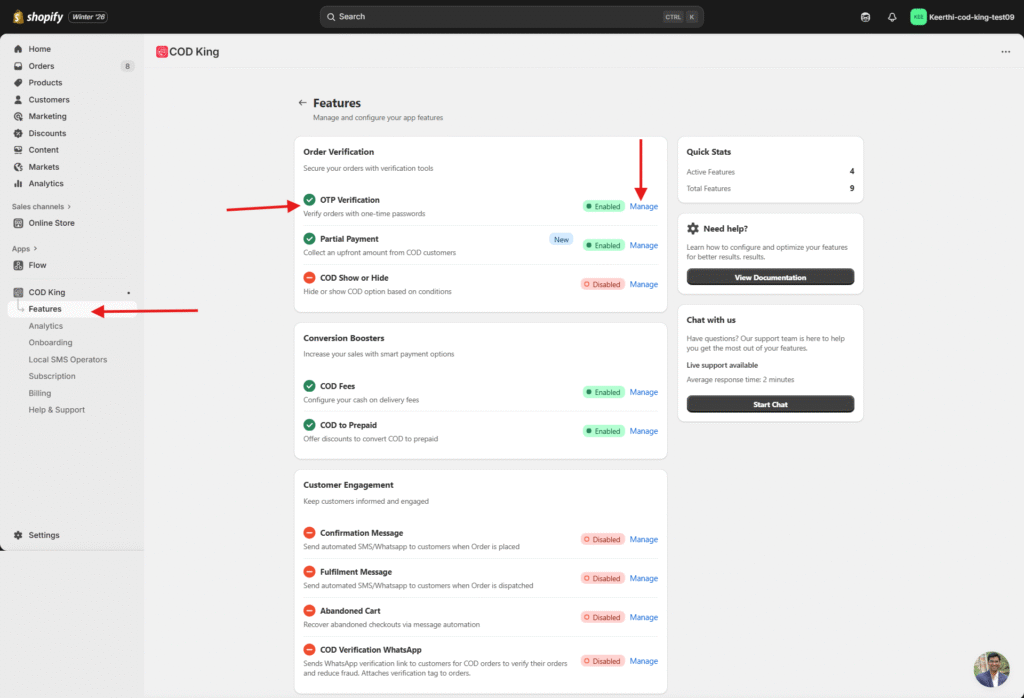Expand the Sales channels section
This screenshot has height=698, width=1024.
[x=42, y=207]
